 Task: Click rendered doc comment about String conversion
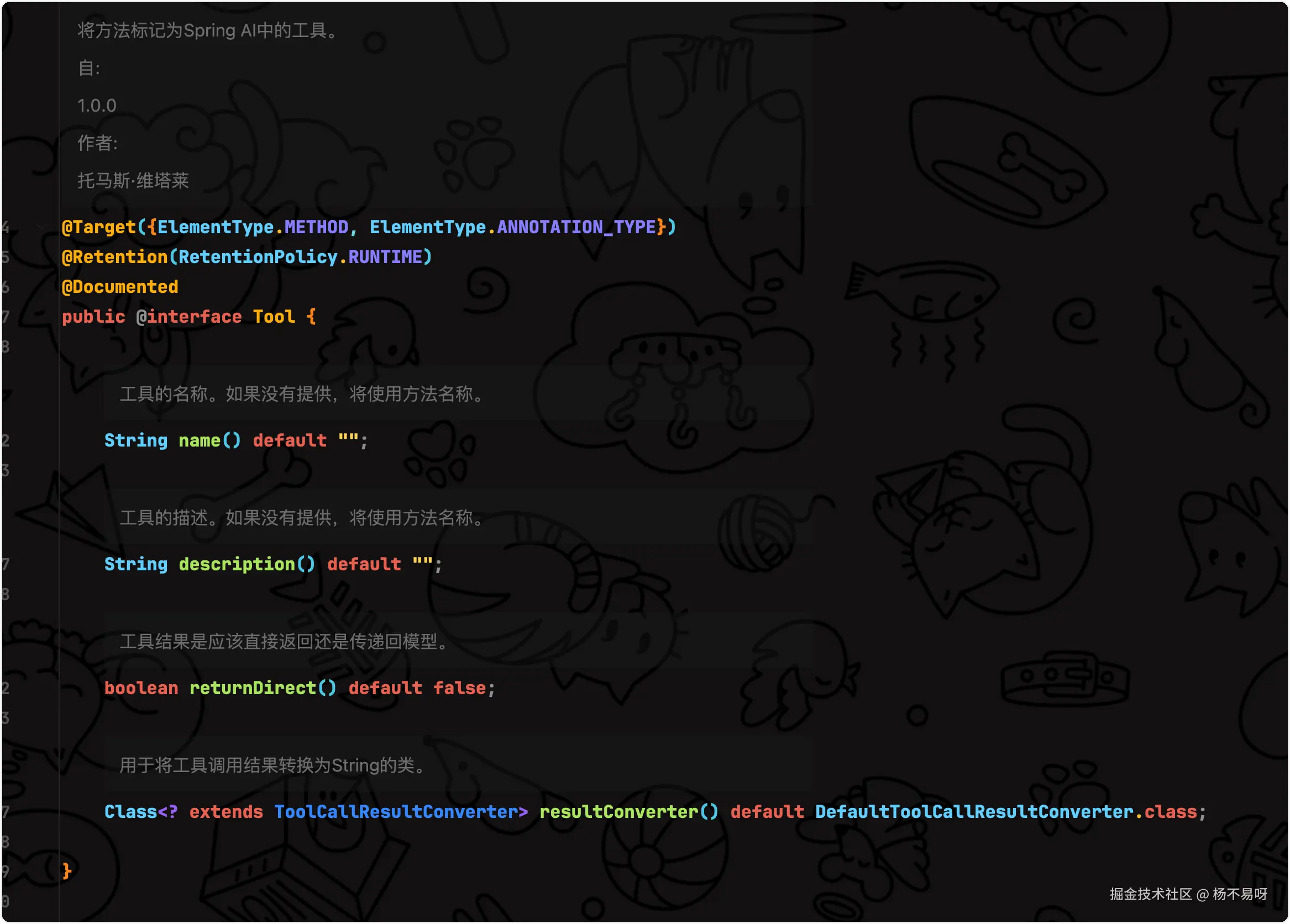(x=273, y=765)
